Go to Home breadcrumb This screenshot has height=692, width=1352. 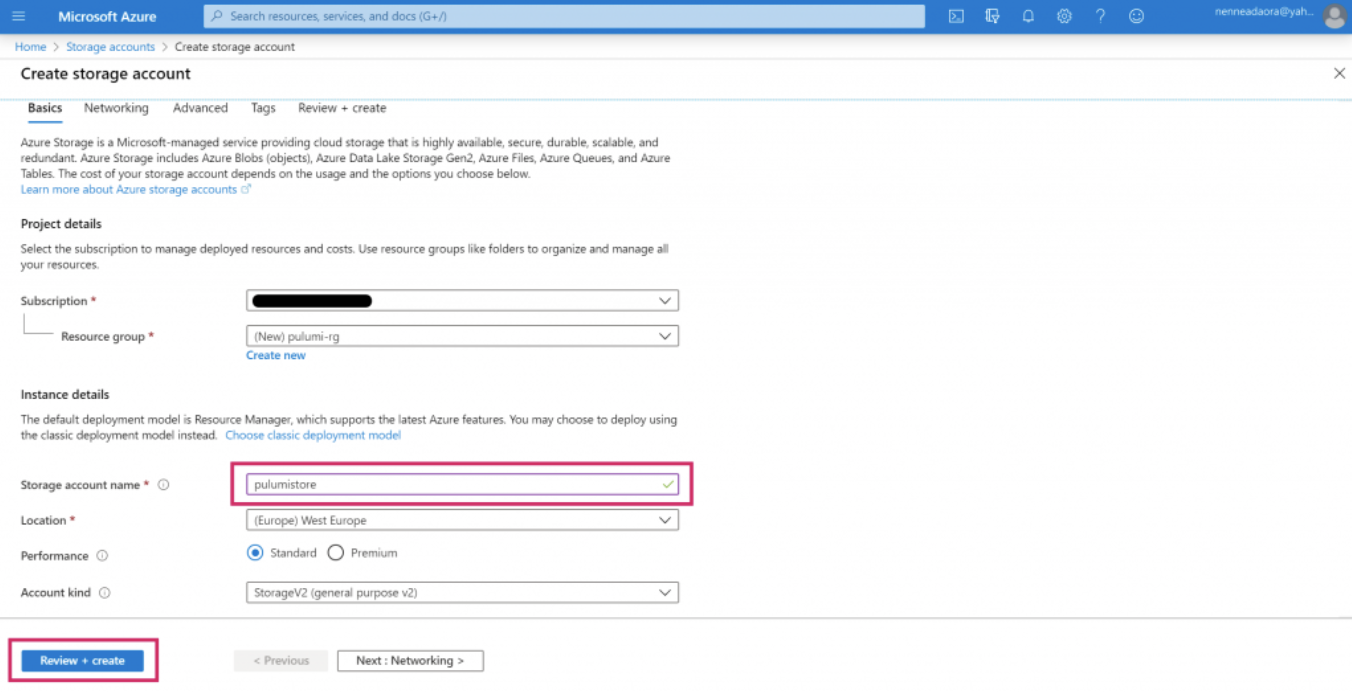point(31,47)
